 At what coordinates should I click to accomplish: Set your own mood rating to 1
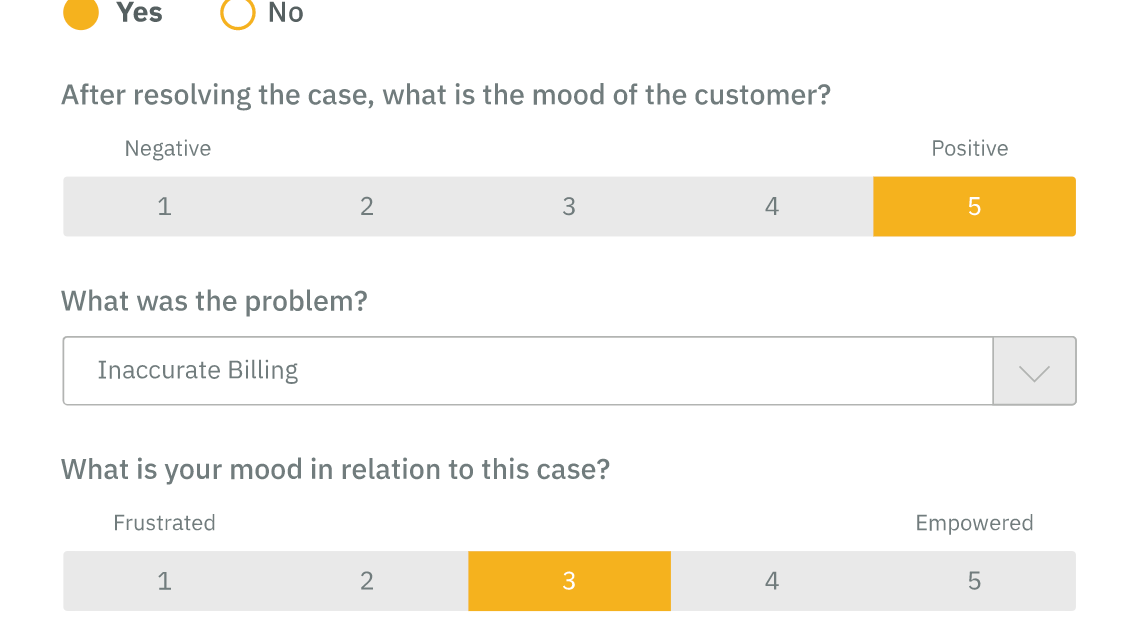point(164,581)
